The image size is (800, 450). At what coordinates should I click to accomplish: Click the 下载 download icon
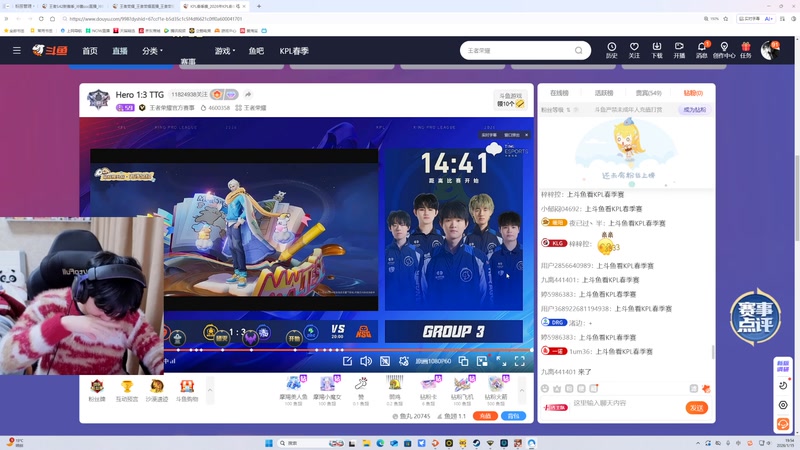[657, 50]
